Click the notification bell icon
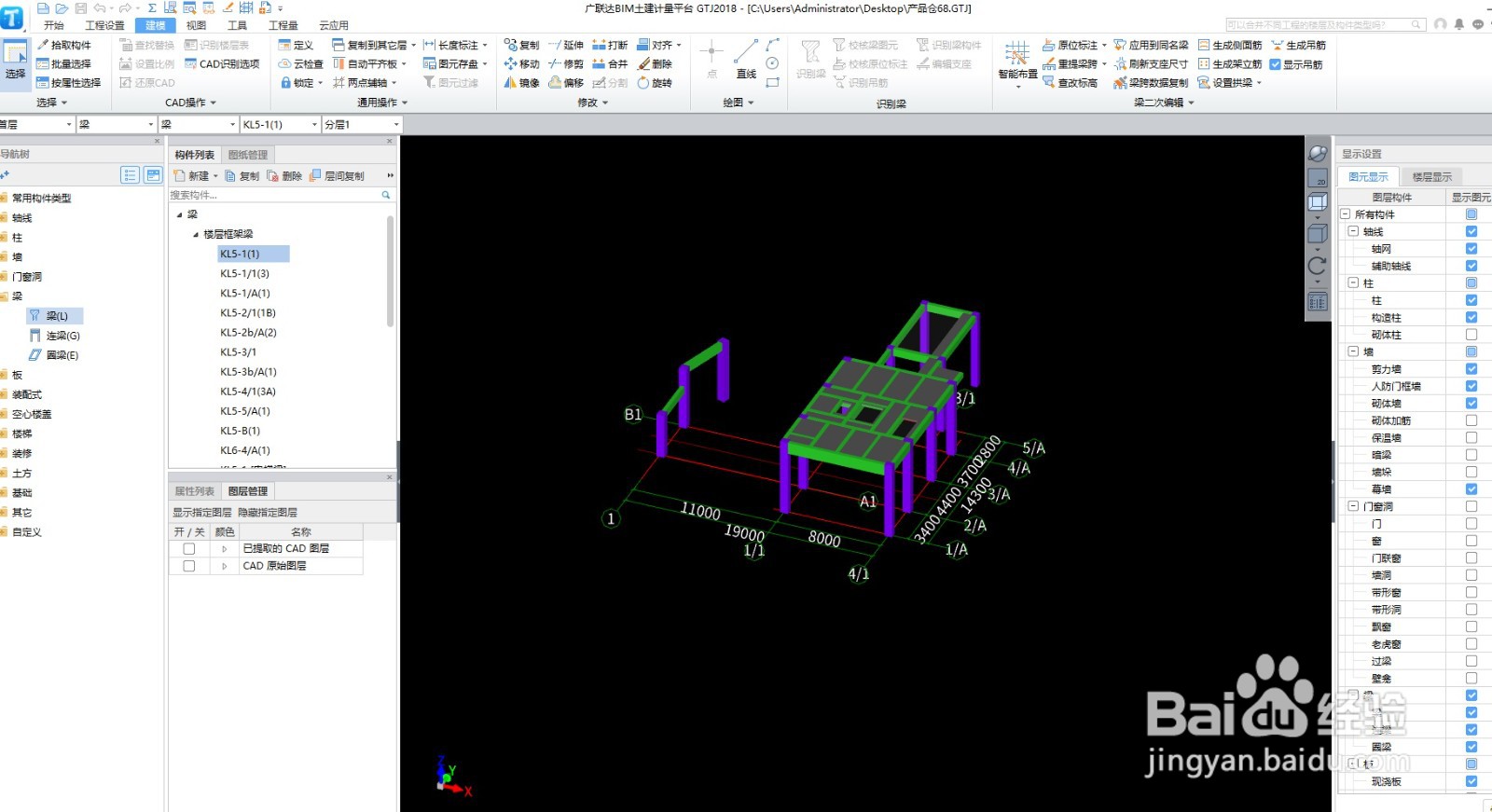This screenshot has width=1492, height=812. 1459,24
